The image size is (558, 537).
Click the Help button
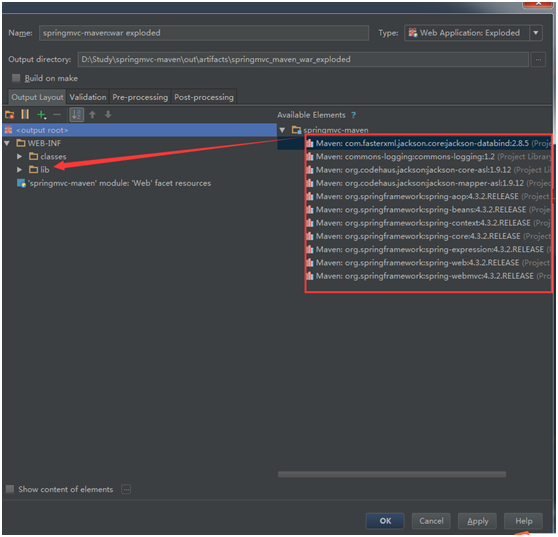coord(523,521)
